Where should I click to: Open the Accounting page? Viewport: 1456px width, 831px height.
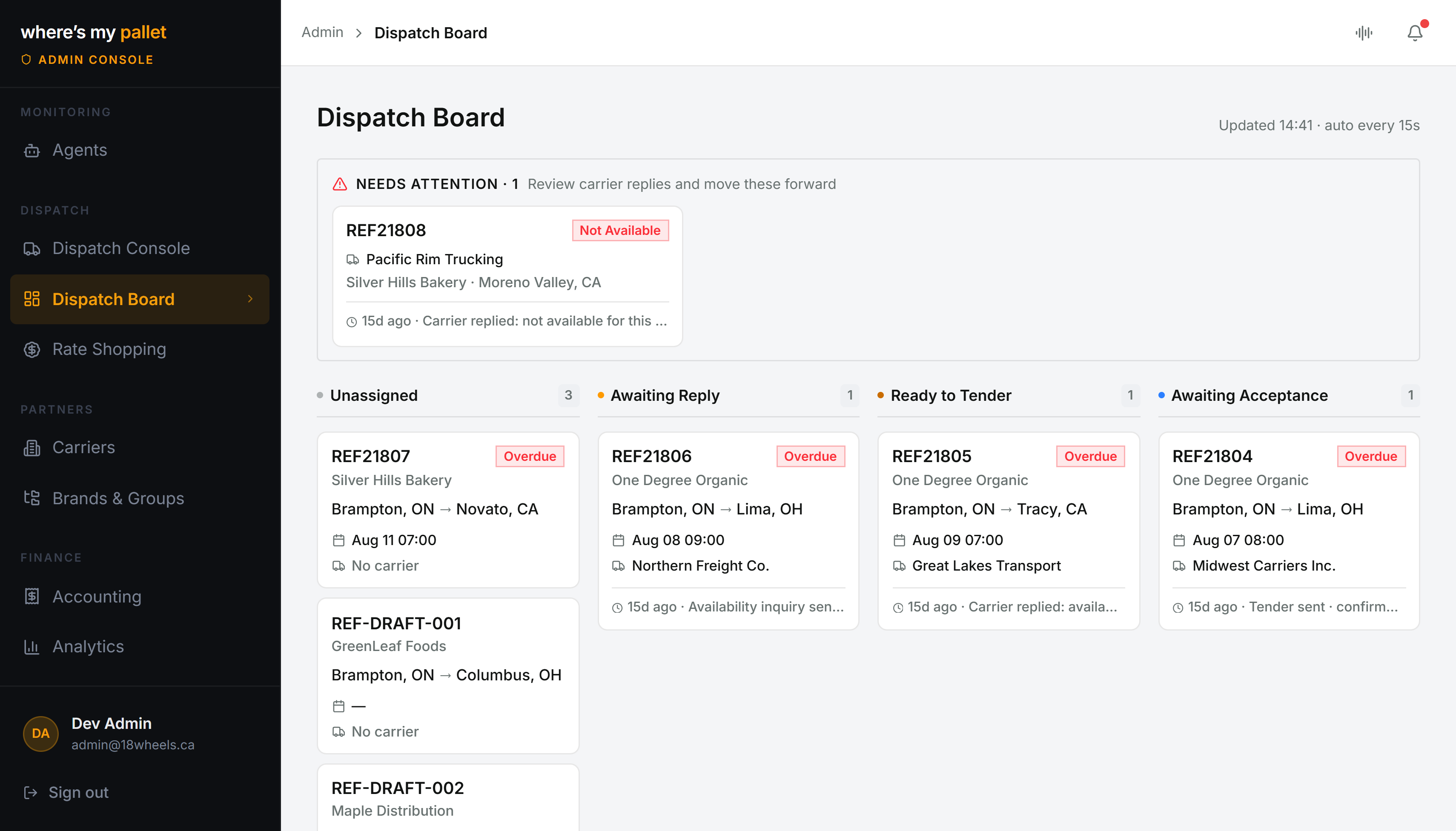(140, 597)
